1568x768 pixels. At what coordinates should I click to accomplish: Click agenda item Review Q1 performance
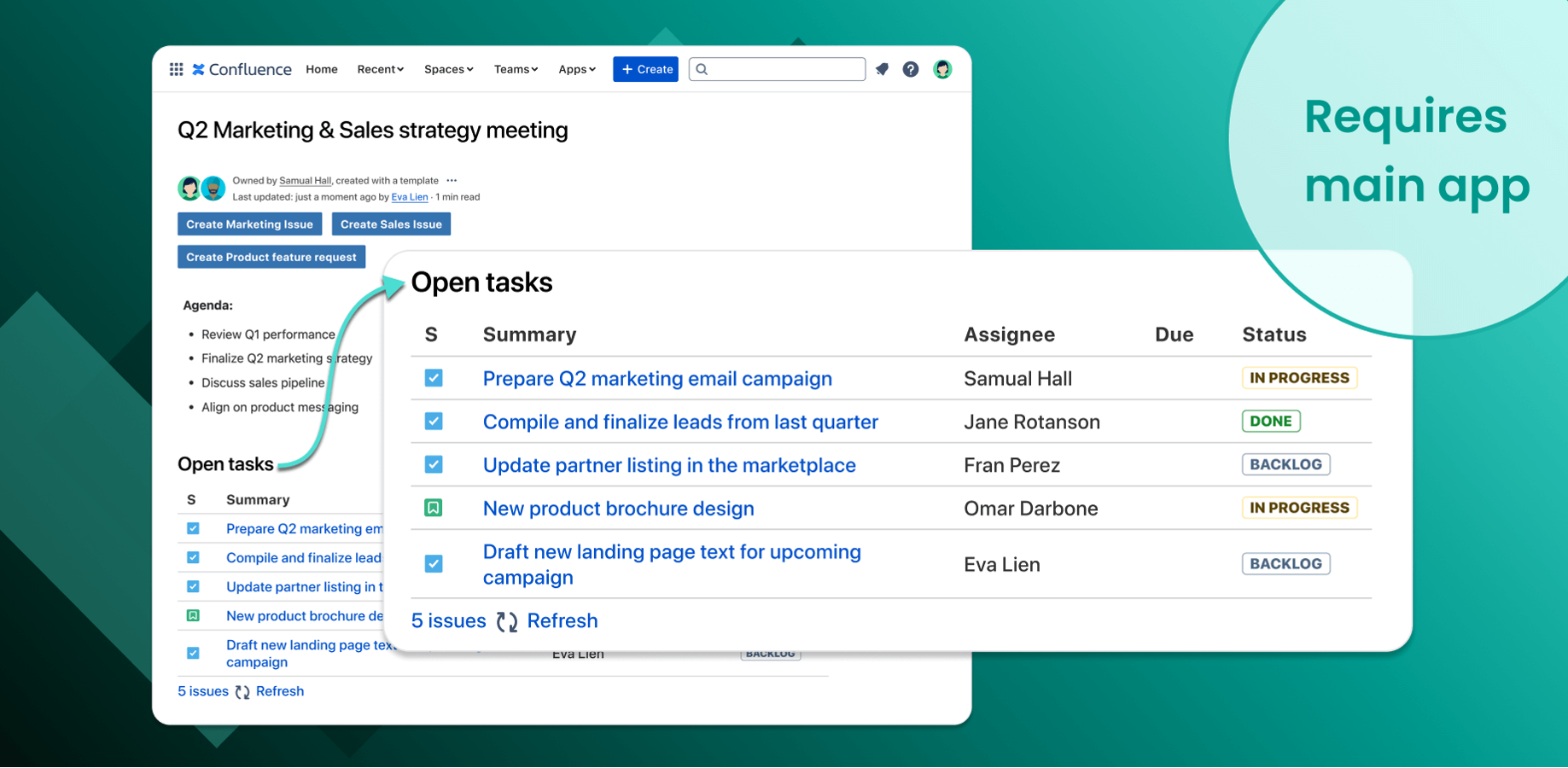268,335
